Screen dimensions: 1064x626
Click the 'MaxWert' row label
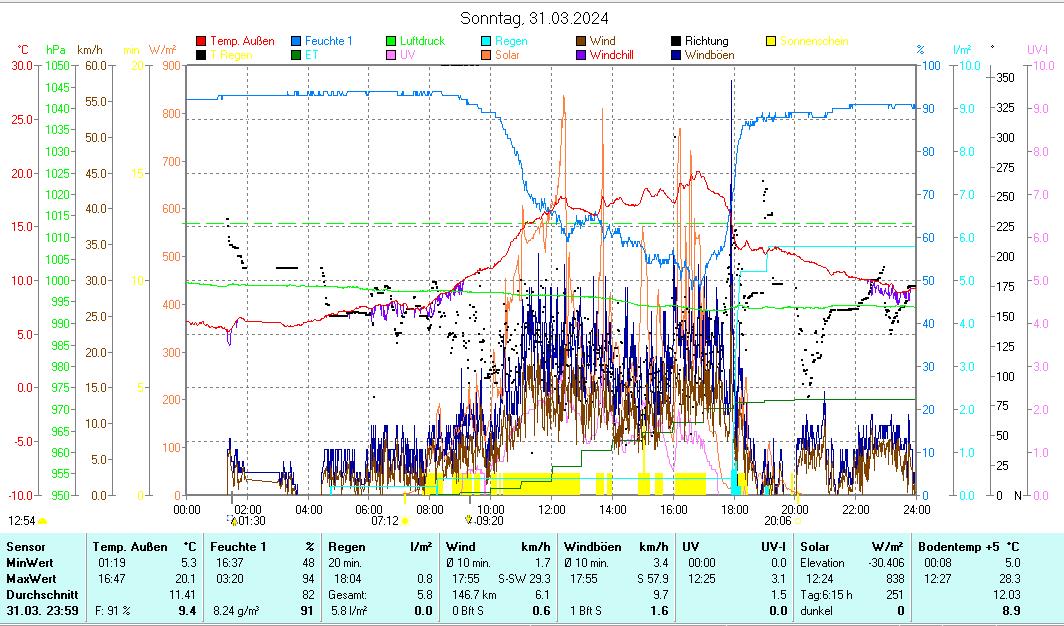[31, 579]
